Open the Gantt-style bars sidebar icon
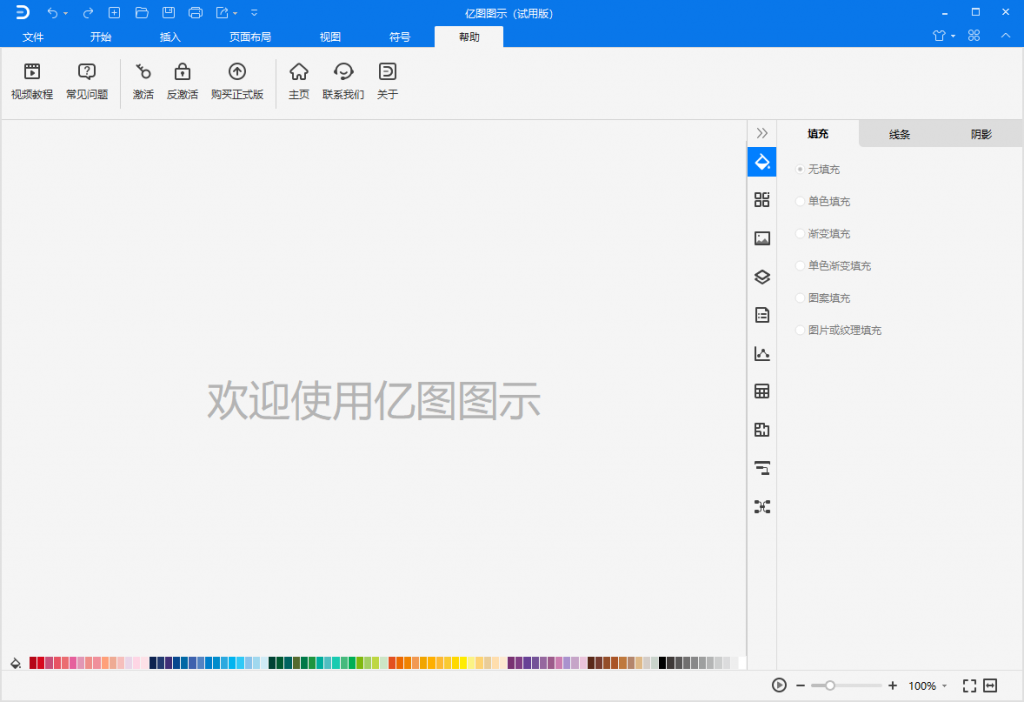This screenshot has width=1024, height=702. (x=762, y=468)
